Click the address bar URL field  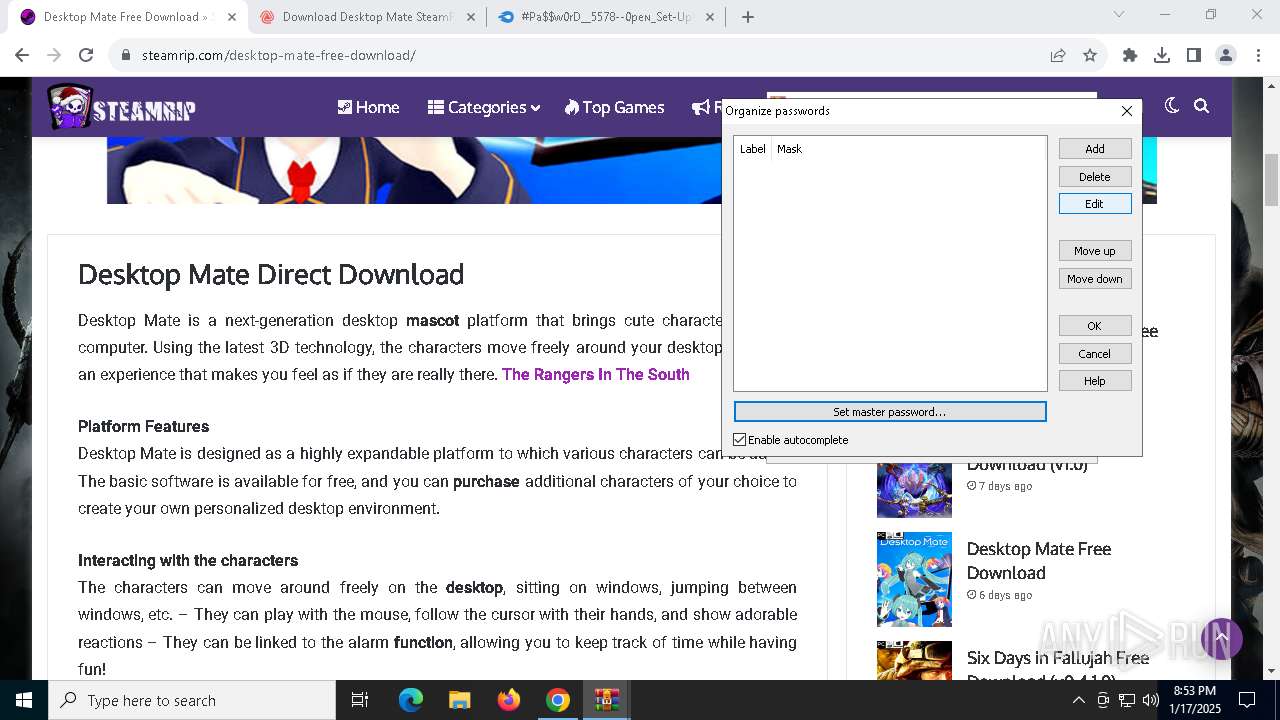[x=590, y=56]
